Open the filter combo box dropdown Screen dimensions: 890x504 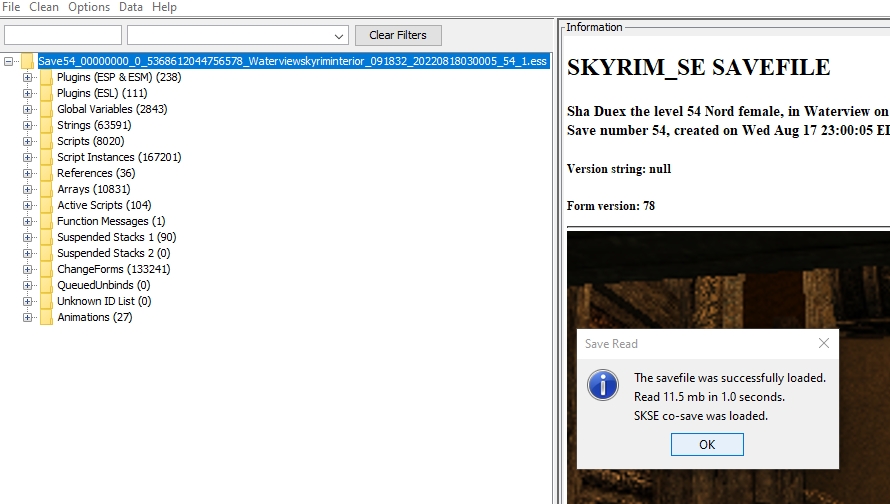(339, 36)
